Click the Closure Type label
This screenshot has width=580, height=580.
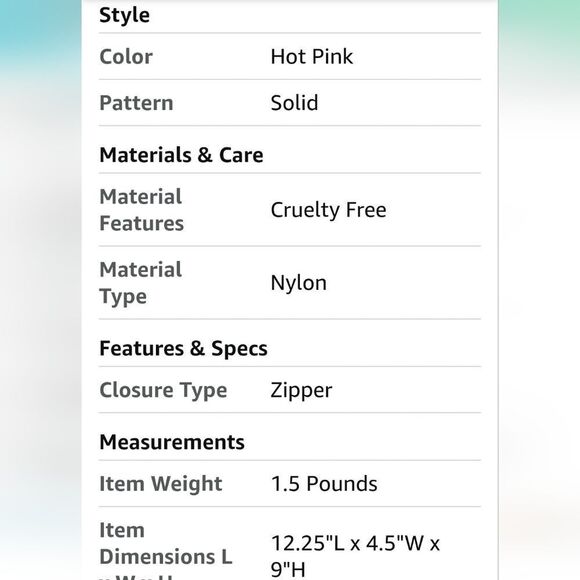(163, 391)
